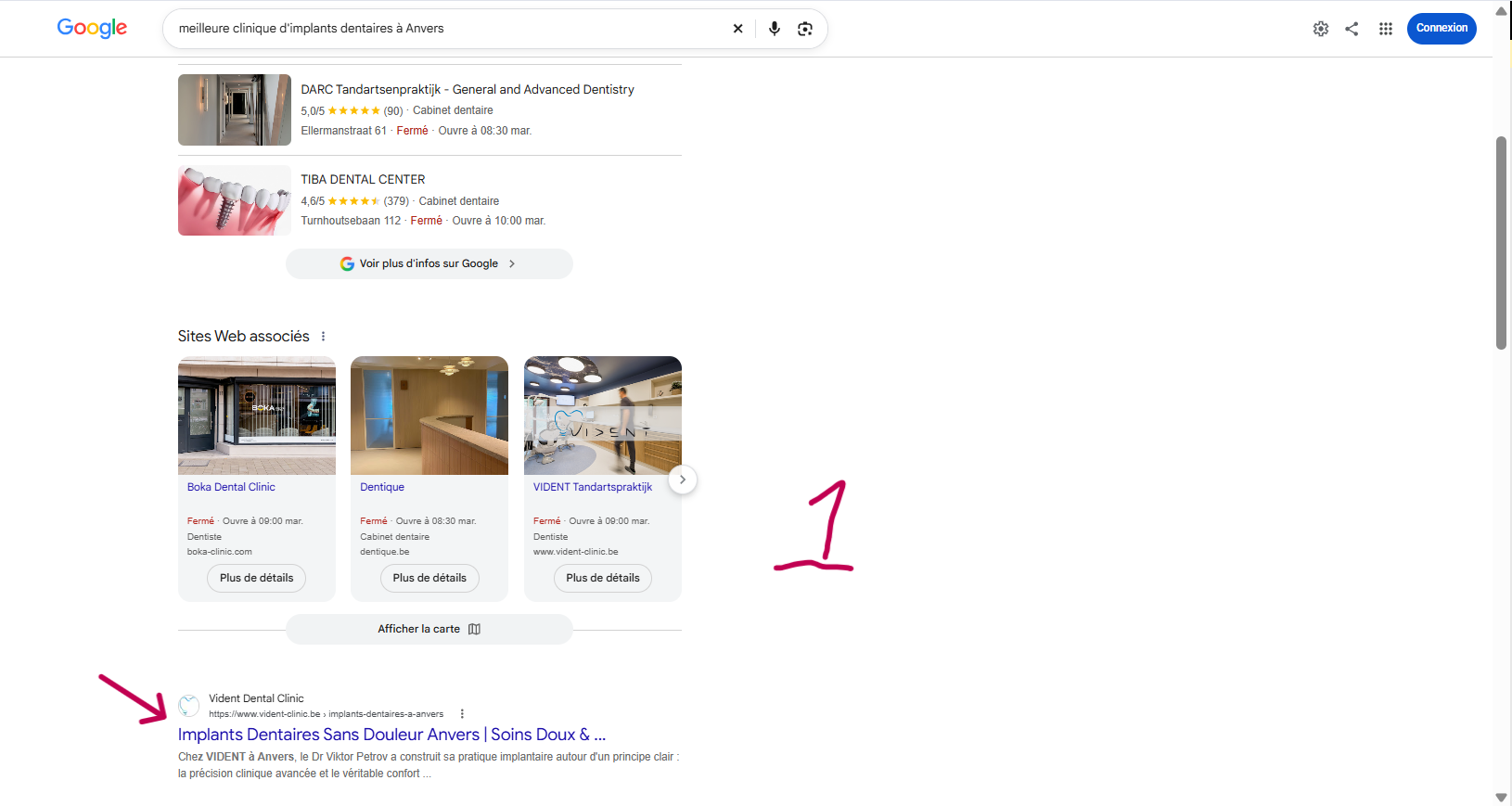Click the Chez VIDENT à Anvers result snippet
The image size is (1512, 806).
coord(429,765)
